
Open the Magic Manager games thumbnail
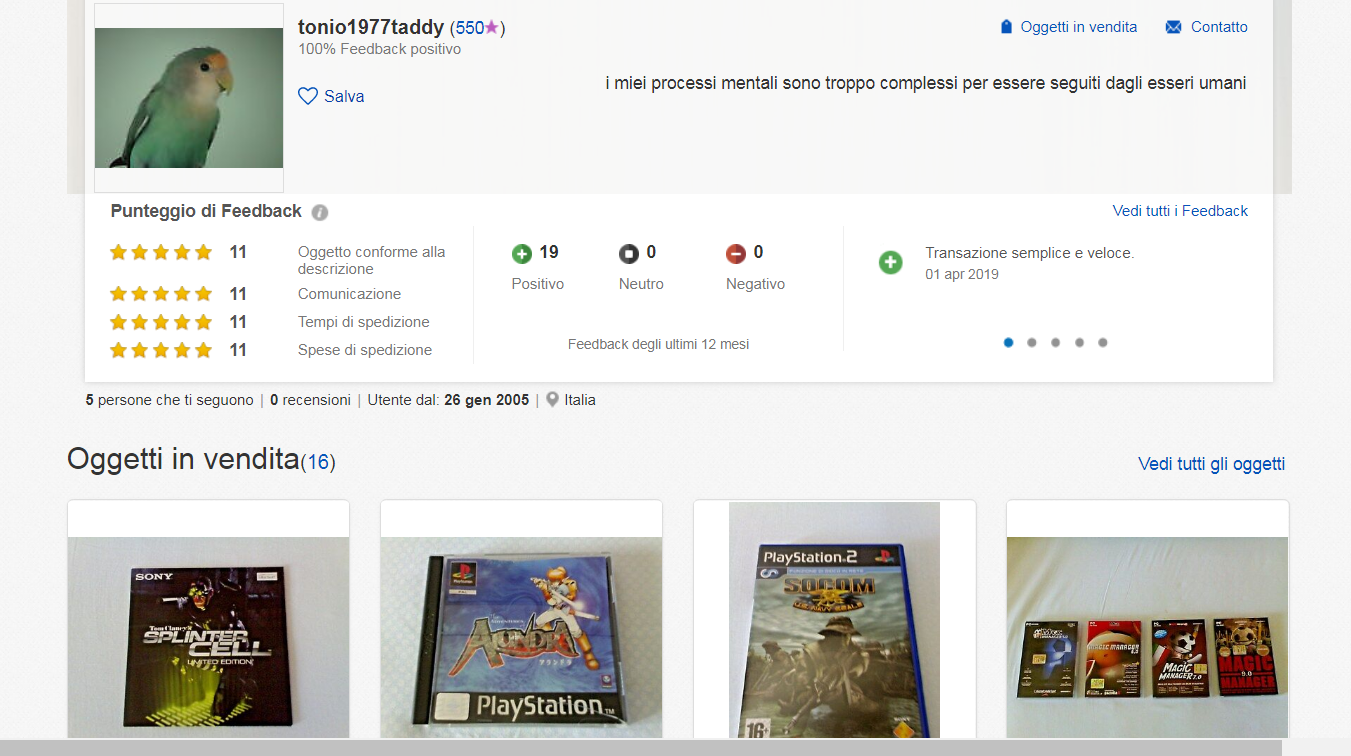pos(1147,637)
